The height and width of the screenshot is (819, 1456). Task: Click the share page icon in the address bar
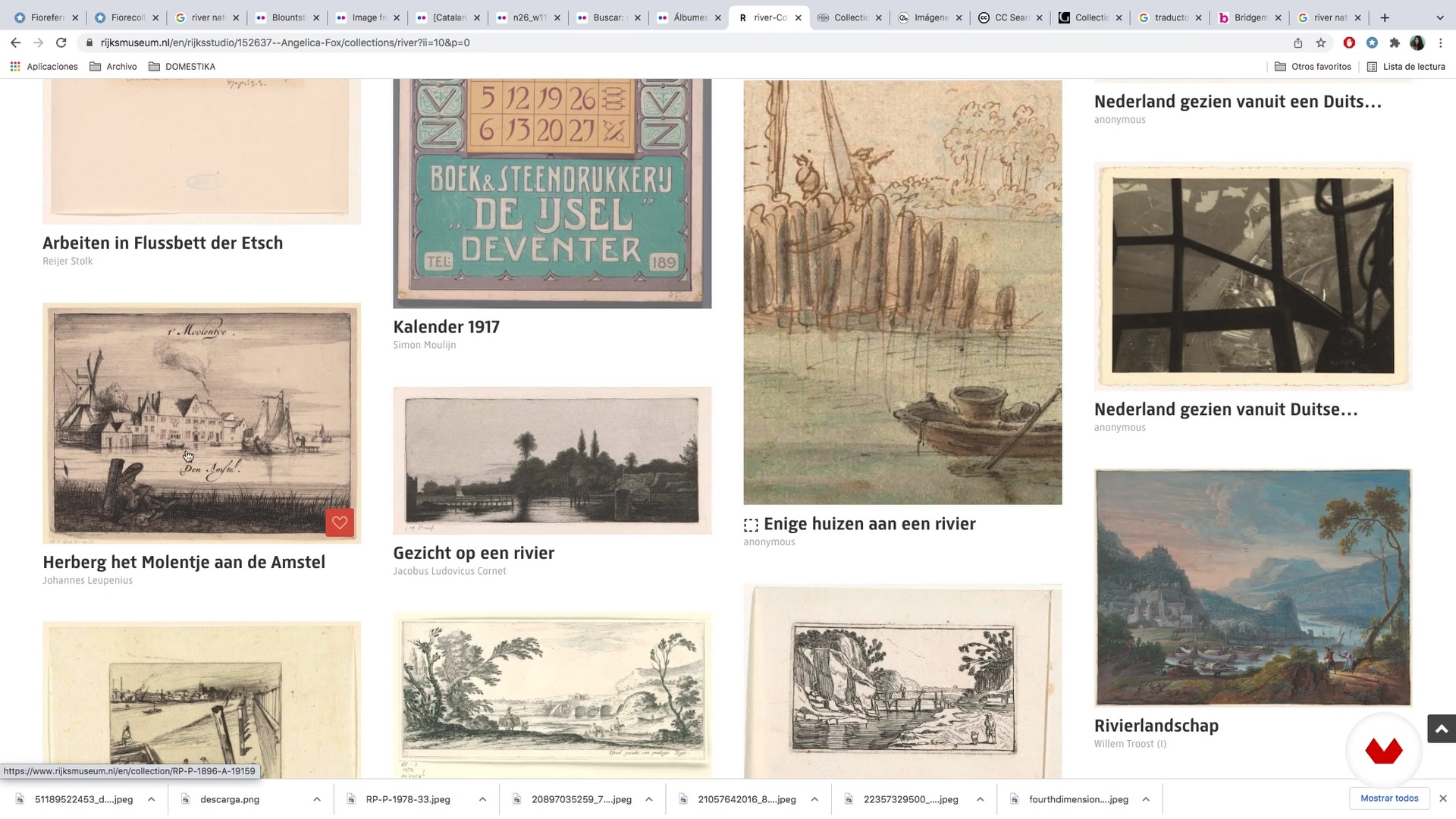[1298, 42]
